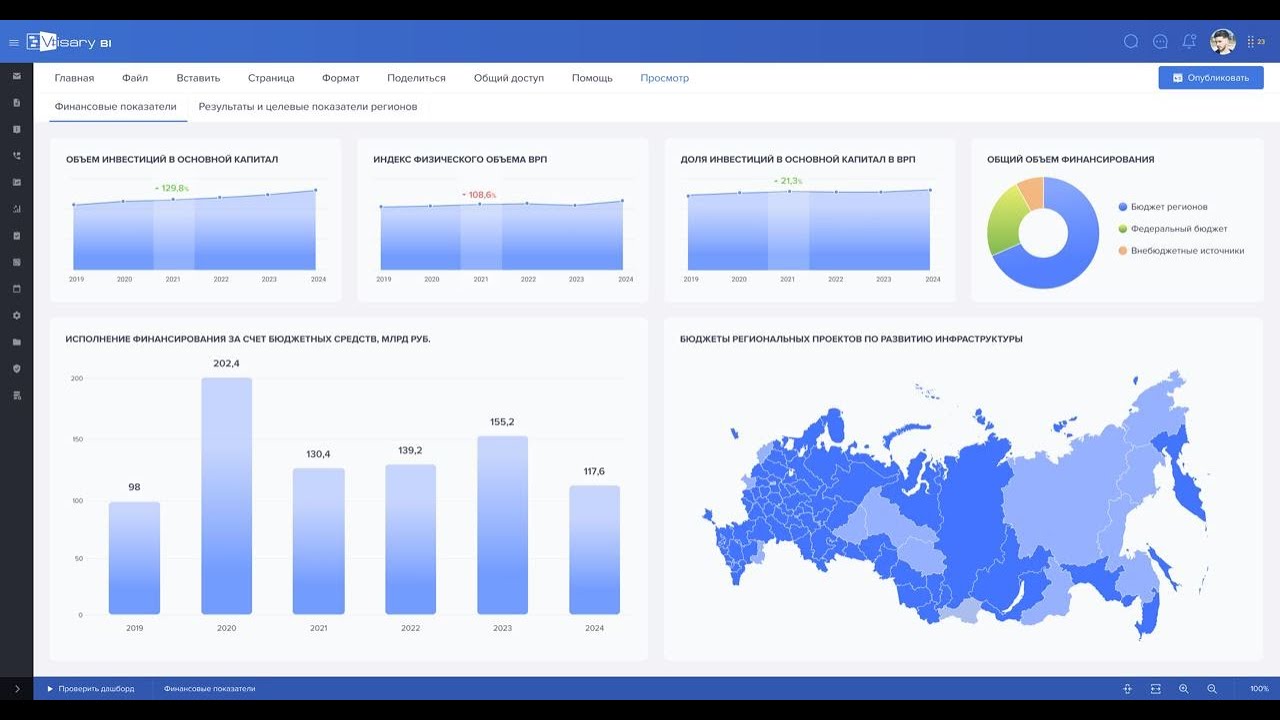The width and height of the screenshot is (1280, 720).
Task: Click the Бюджет регионов legend item
Action: tap(1162, 207)
